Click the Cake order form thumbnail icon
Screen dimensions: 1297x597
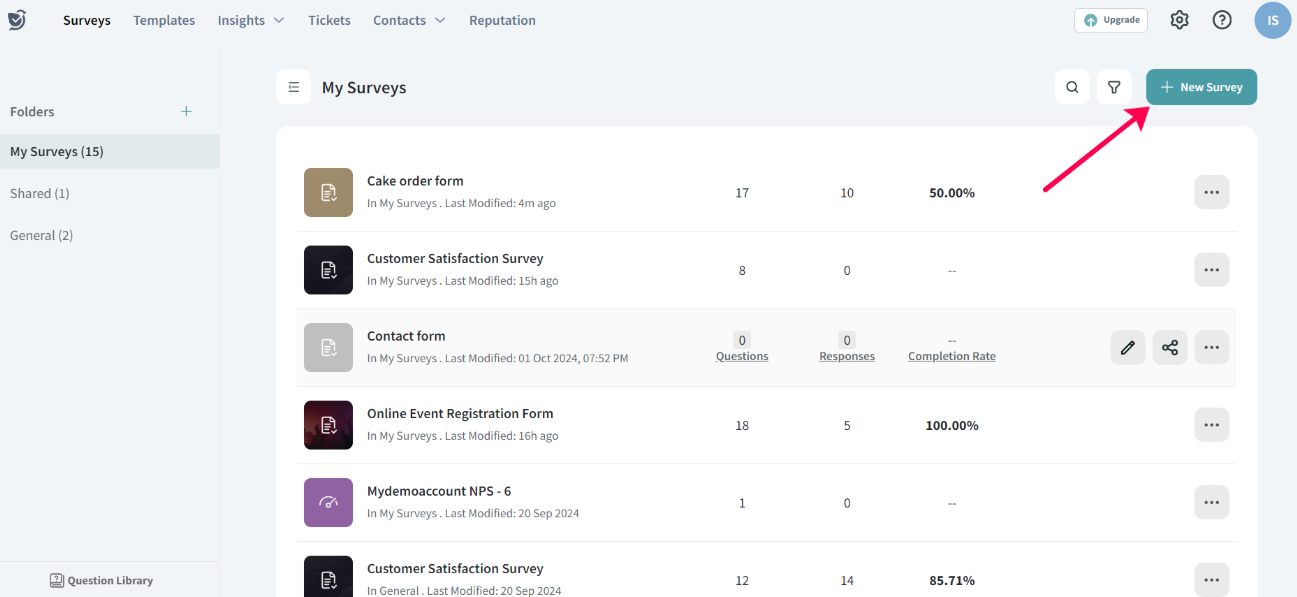tap(328, 192)
